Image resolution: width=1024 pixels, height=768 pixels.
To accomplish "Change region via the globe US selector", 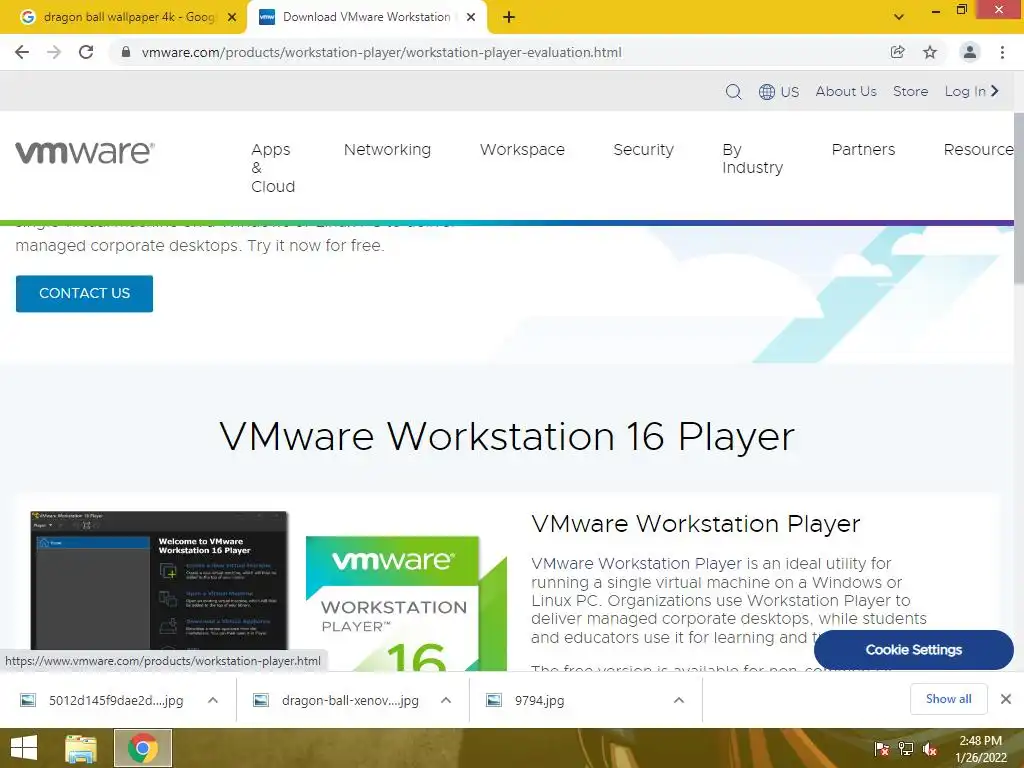I will coord(779,91).
